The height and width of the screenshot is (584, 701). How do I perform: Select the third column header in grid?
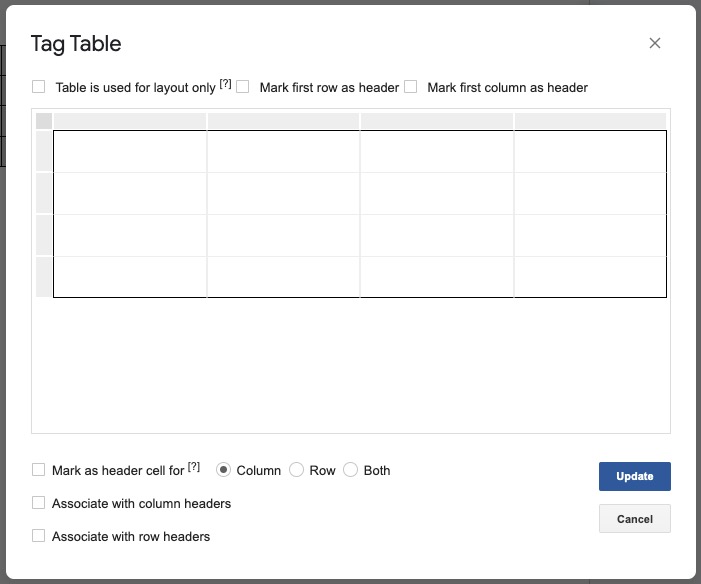[437, 121]
